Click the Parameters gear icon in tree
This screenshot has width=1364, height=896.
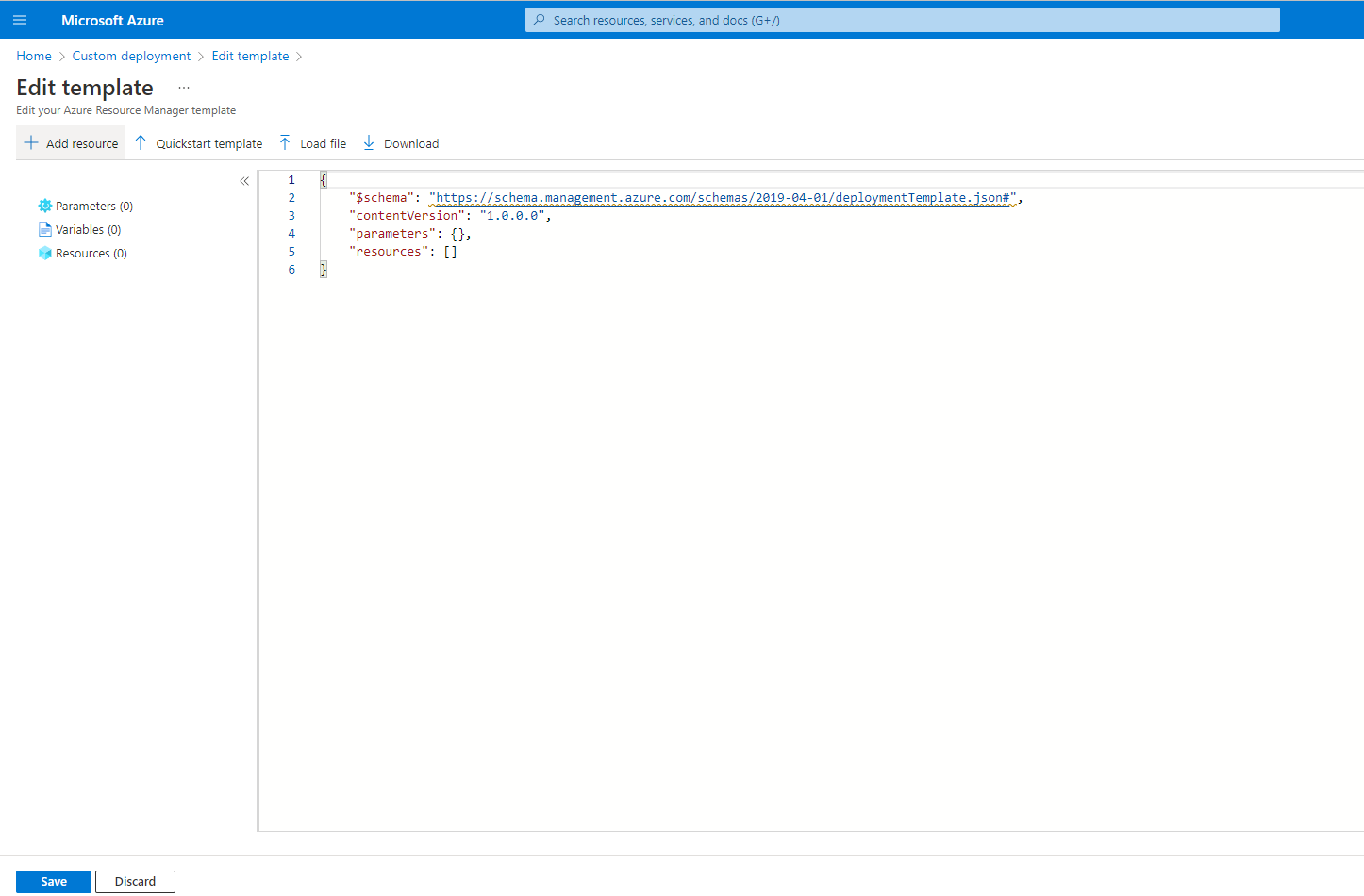pos(44,206)
